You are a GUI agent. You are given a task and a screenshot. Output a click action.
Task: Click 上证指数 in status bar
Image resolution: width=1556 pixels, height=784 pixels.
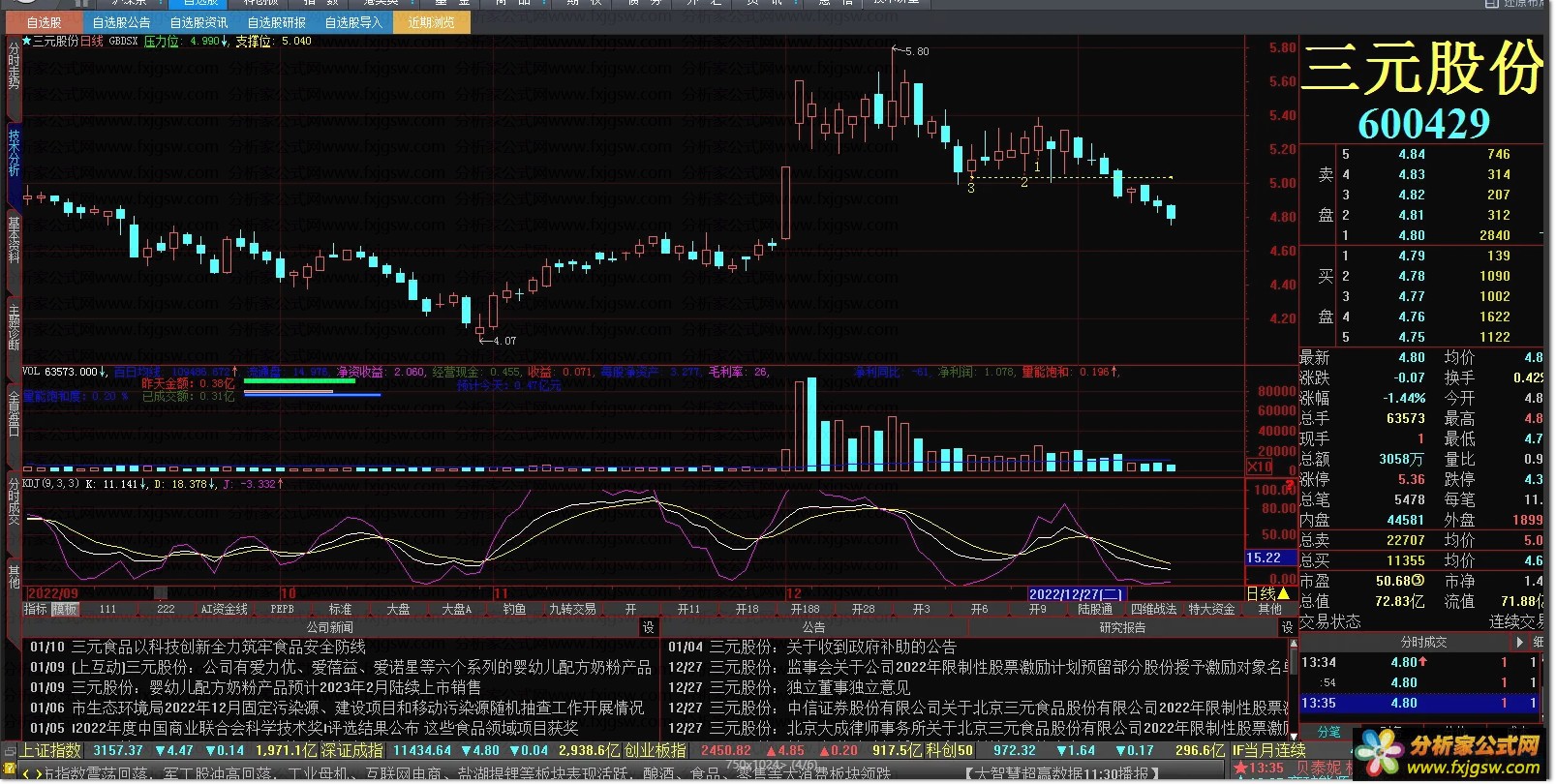[x=50, y=750]
